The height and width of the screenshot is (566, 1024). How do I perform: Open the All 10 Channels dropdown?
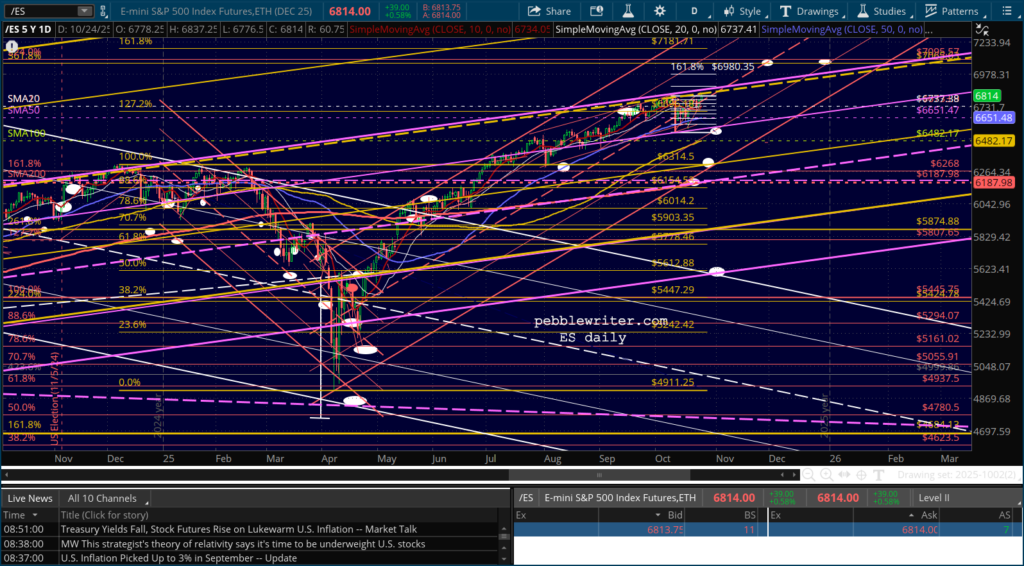click(106, 498)
